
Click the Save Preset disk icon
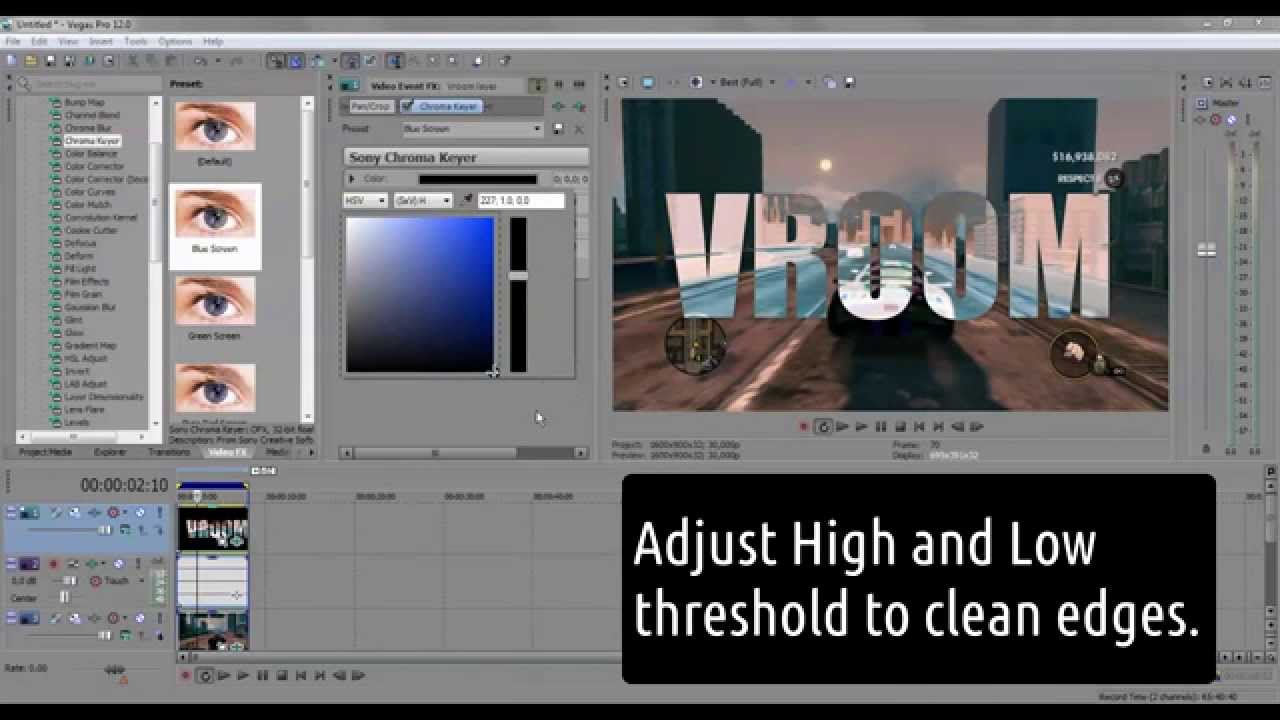tap(558, 129)
